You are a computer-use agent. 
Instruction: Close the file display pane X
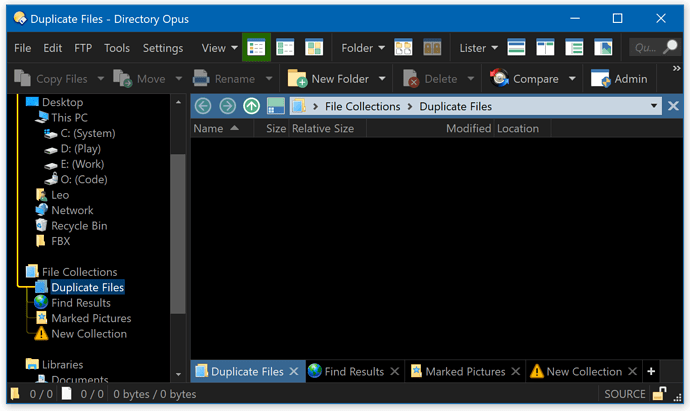click(673, 106)
